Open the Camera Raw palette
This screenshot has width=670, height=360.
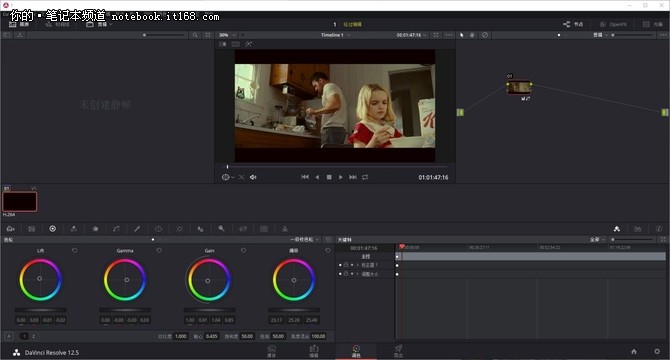11,229
